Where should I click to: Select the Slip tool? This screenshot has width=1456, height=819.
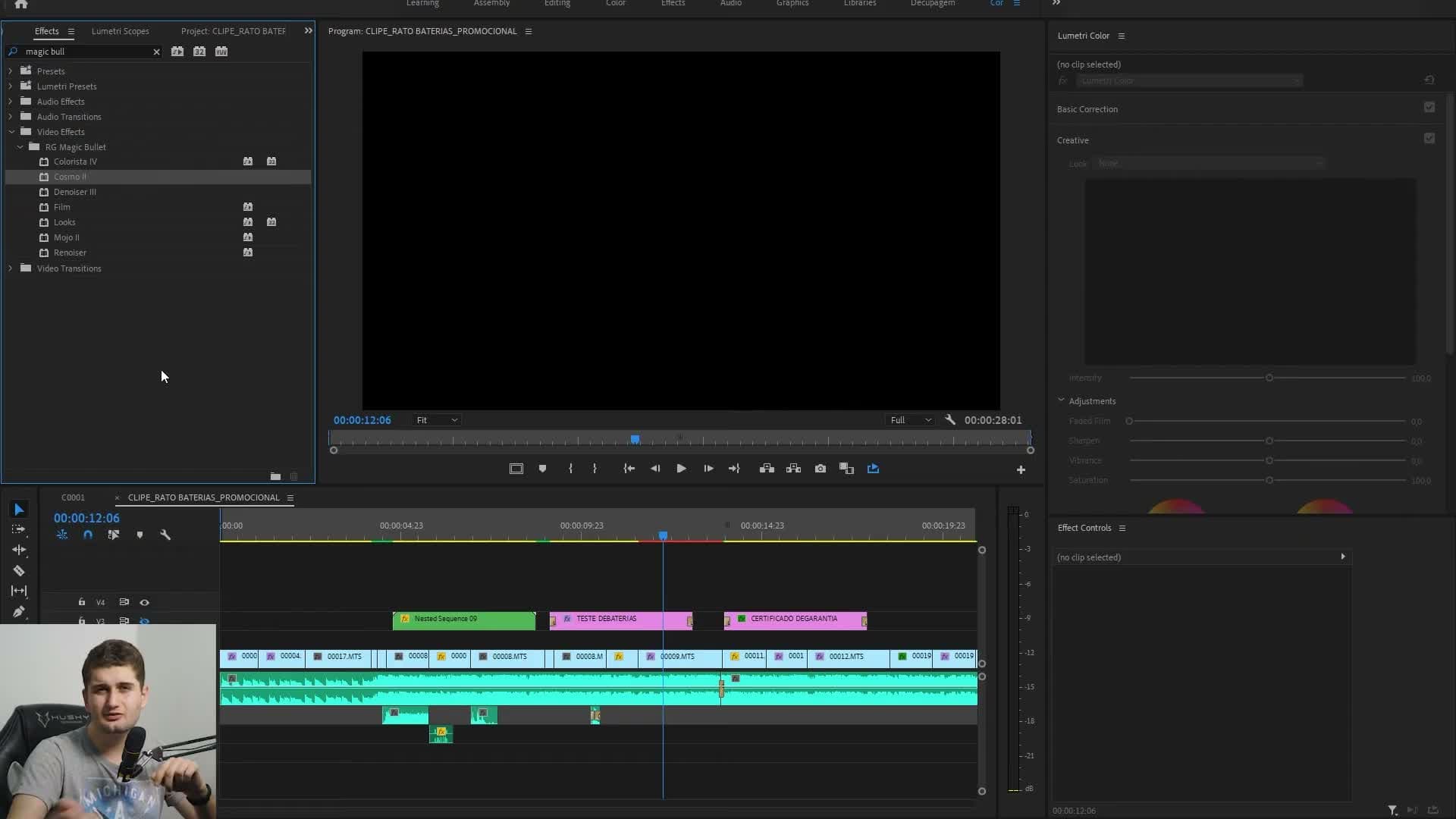coord(19,591)
